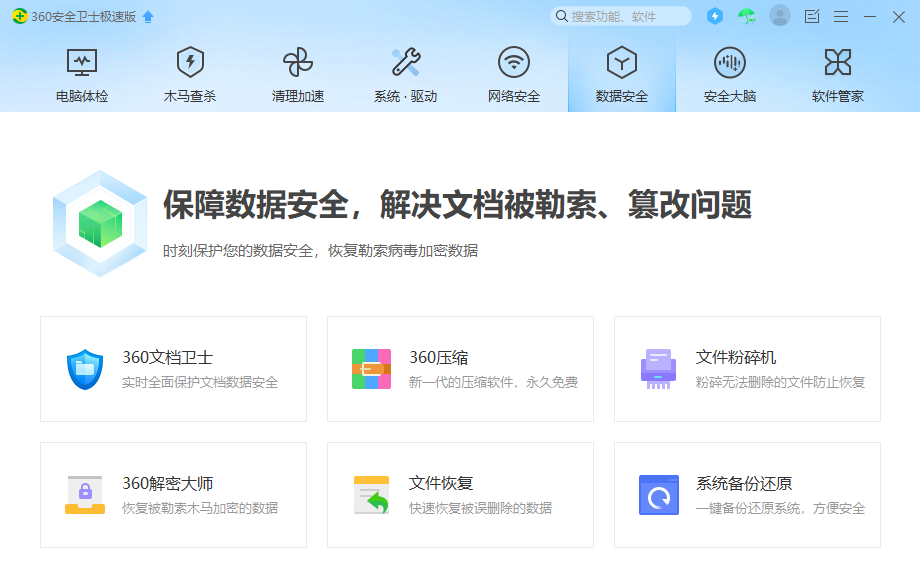Open the hamburger main menu
Image resolution: width=920 pixels, height=580 pixels.
(x=841, y=16)
